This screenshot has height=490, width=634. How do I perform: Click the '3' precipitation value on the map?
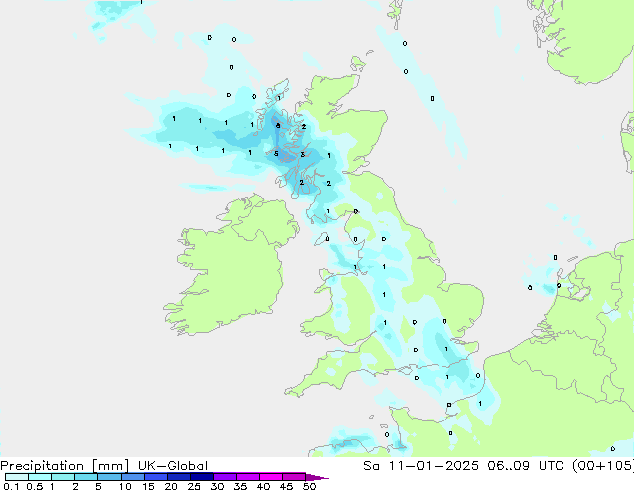click(x=302, y=154)
